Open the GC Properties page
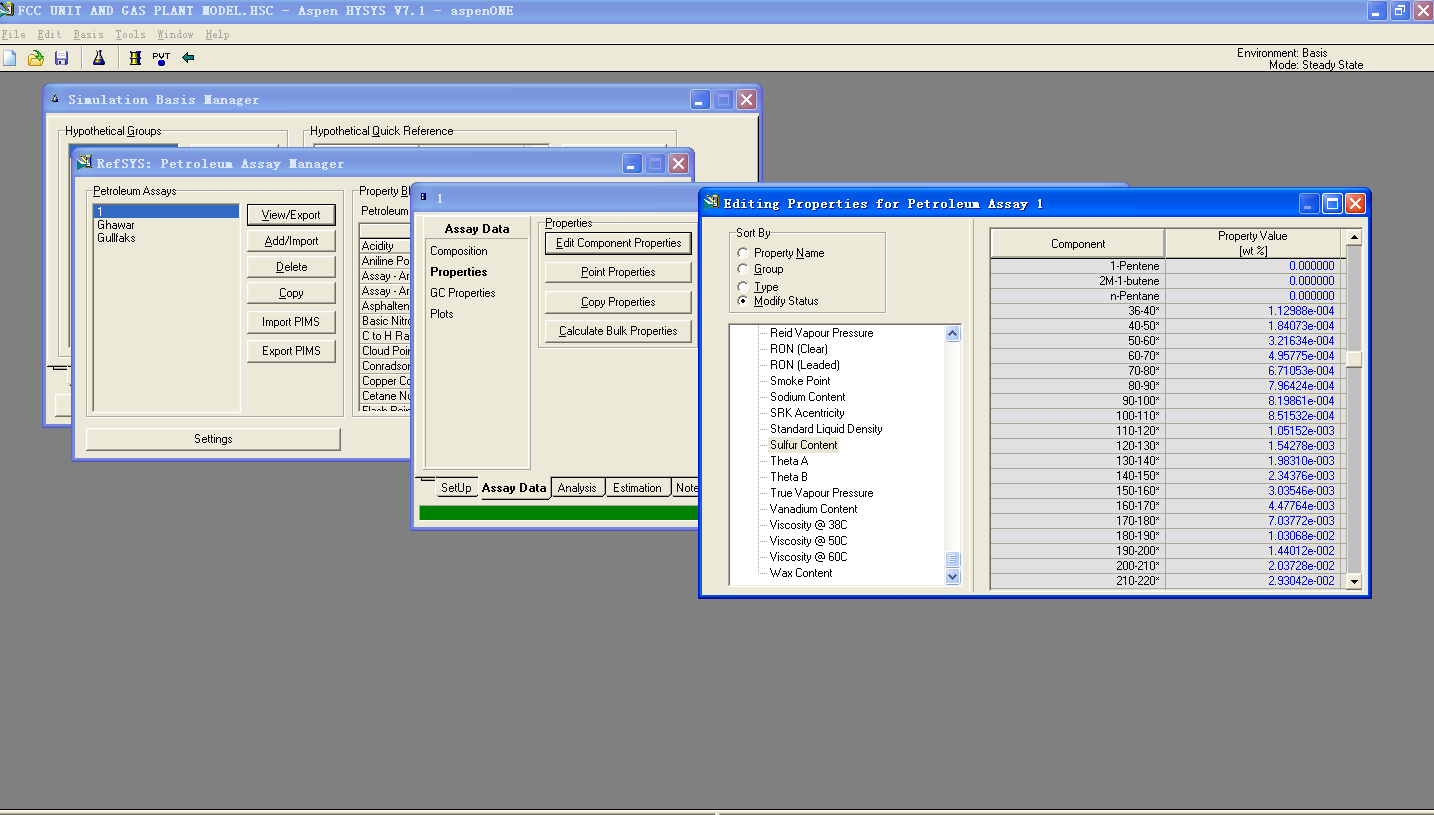 [x=463, y=293]
